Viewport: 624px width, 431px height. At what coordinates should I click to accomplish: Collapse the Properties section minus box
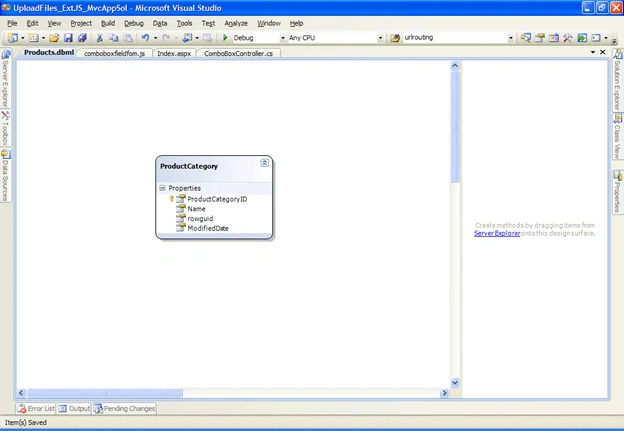pyautogui.click(x=162, y=188)
